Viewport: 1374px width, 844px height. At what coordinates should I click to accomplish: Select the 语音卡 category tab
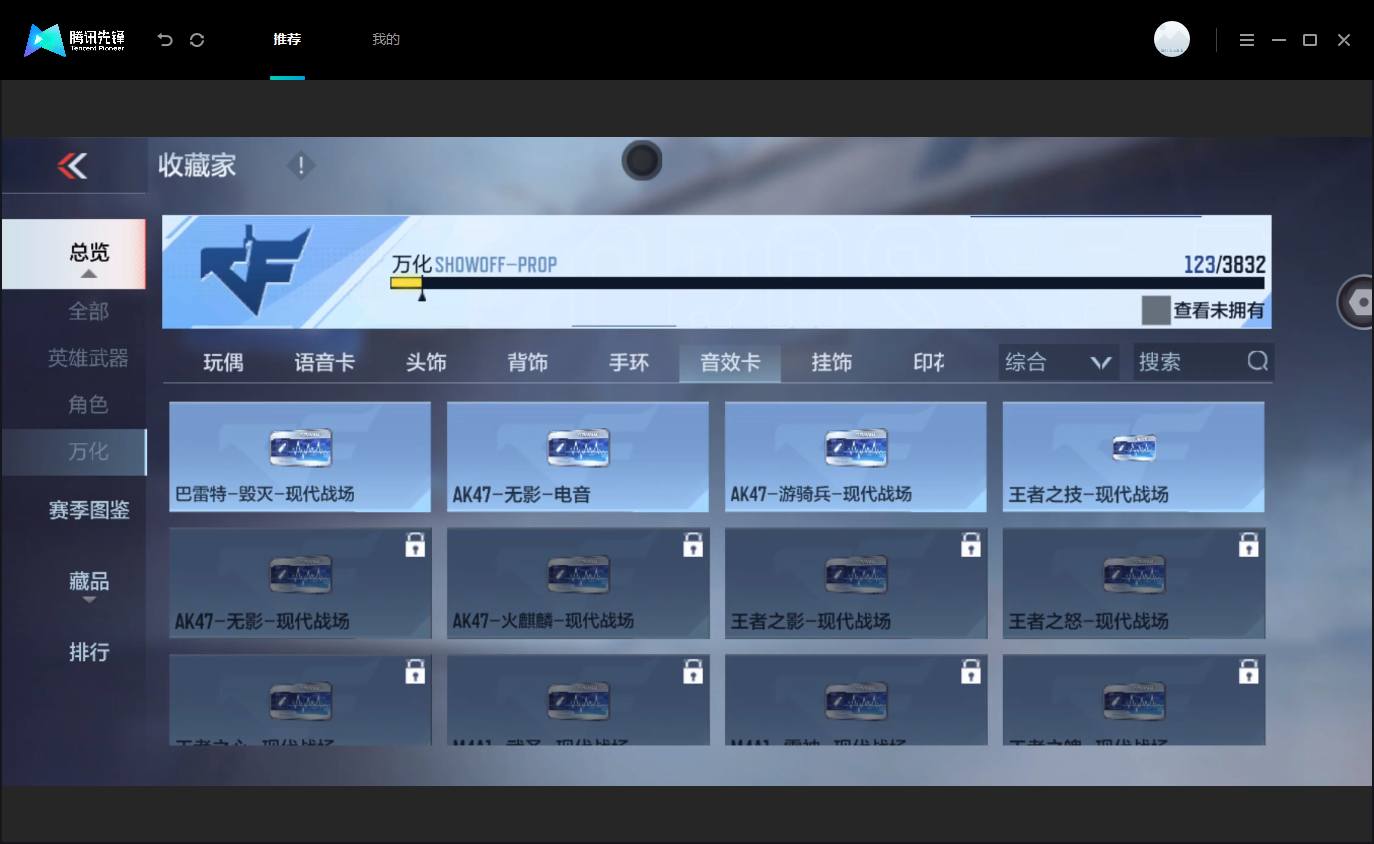tap(324, 362)
